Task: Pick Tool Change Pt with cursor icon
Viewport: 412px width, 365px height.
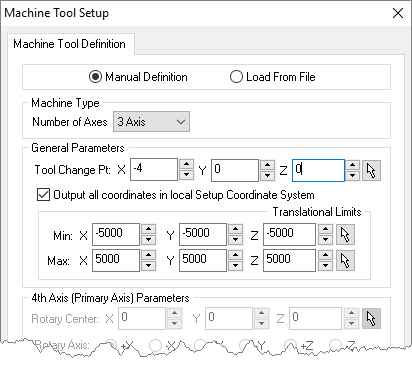Action: [371, 171]
